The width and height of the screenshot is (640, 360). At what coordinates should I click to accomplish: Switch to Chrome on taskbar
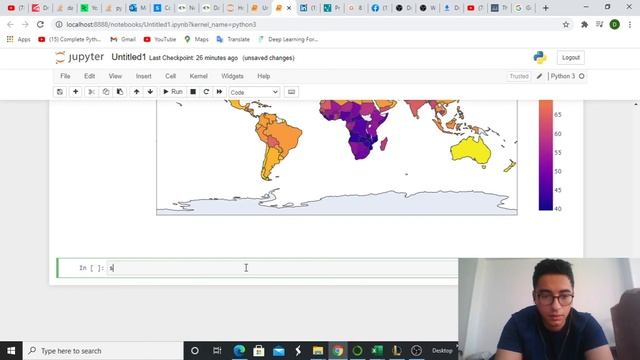338,351
